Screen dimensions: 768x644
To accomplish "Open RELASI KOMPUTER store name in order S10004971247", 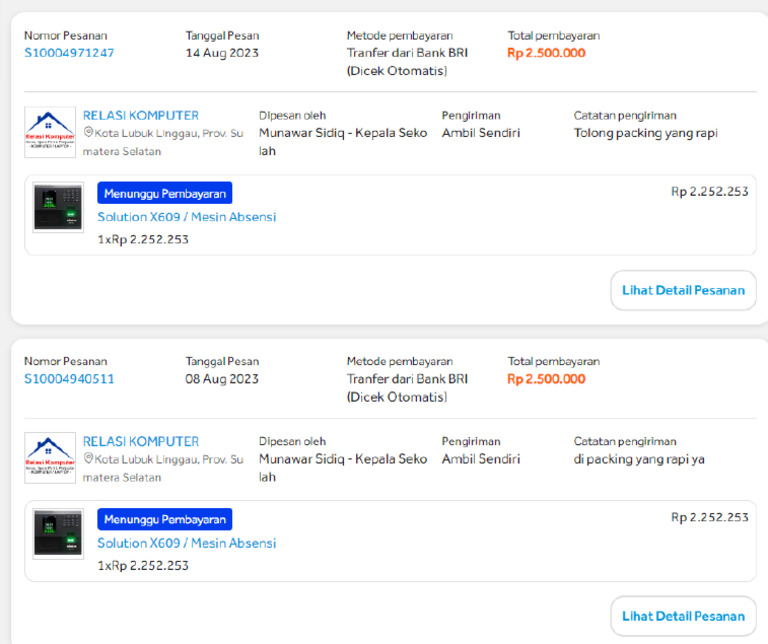I will (141, 115).
